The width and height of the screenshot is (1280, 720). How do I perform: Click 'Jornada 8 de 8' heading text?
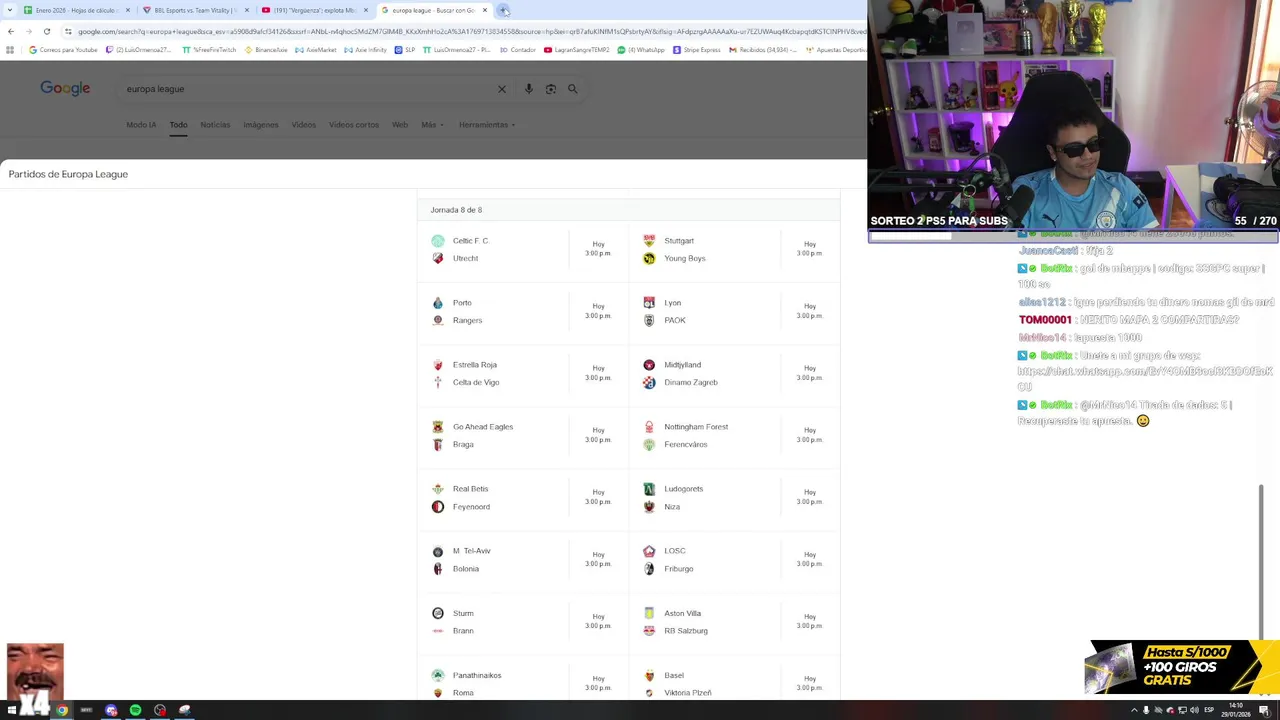[x=456, y=210]
